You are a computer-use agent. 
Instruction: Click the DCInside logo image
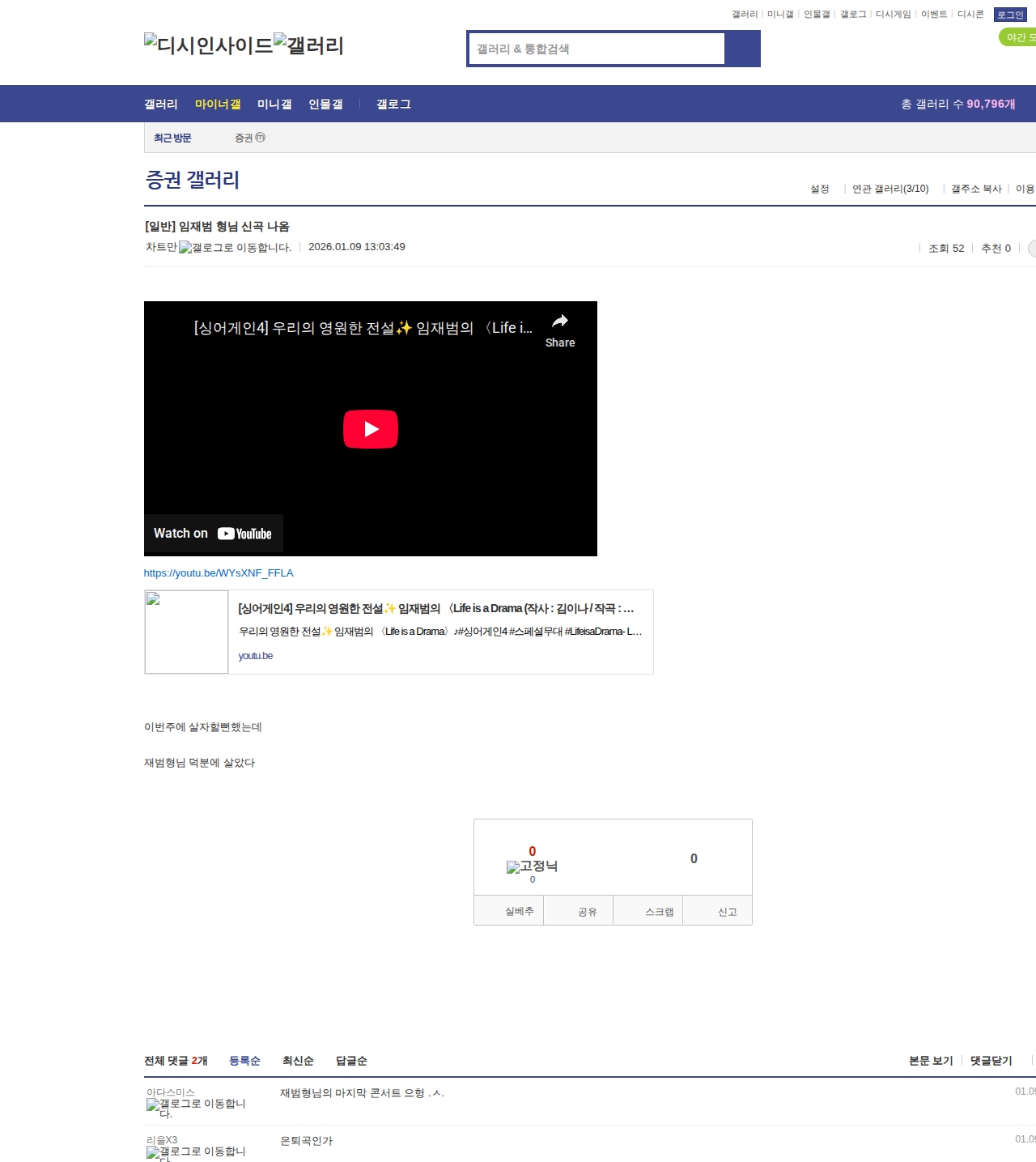tap(208, 45)
